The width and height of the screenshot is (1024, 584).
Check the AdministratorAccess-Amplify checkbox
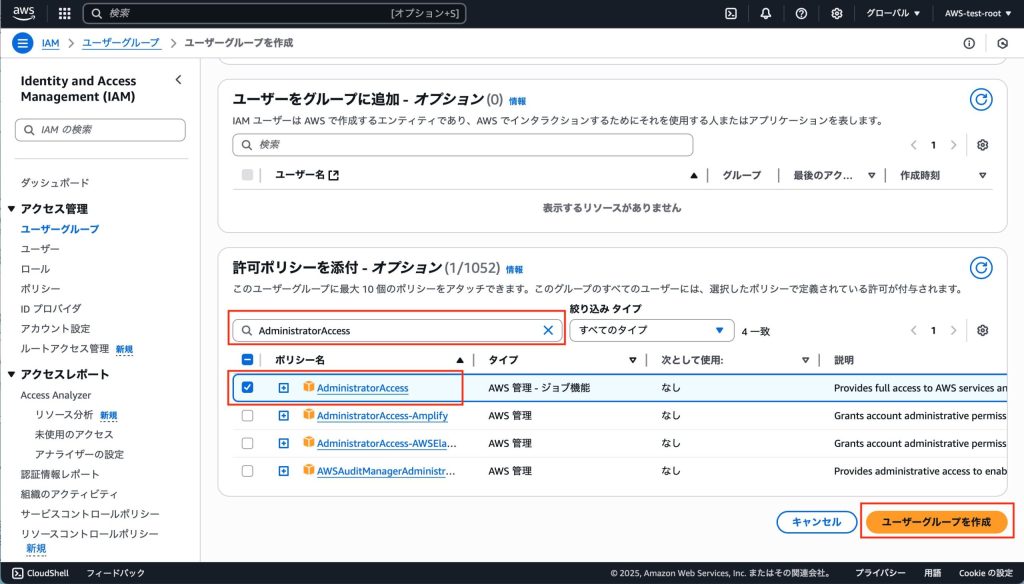pyautogui.click(x=248, y=415)
